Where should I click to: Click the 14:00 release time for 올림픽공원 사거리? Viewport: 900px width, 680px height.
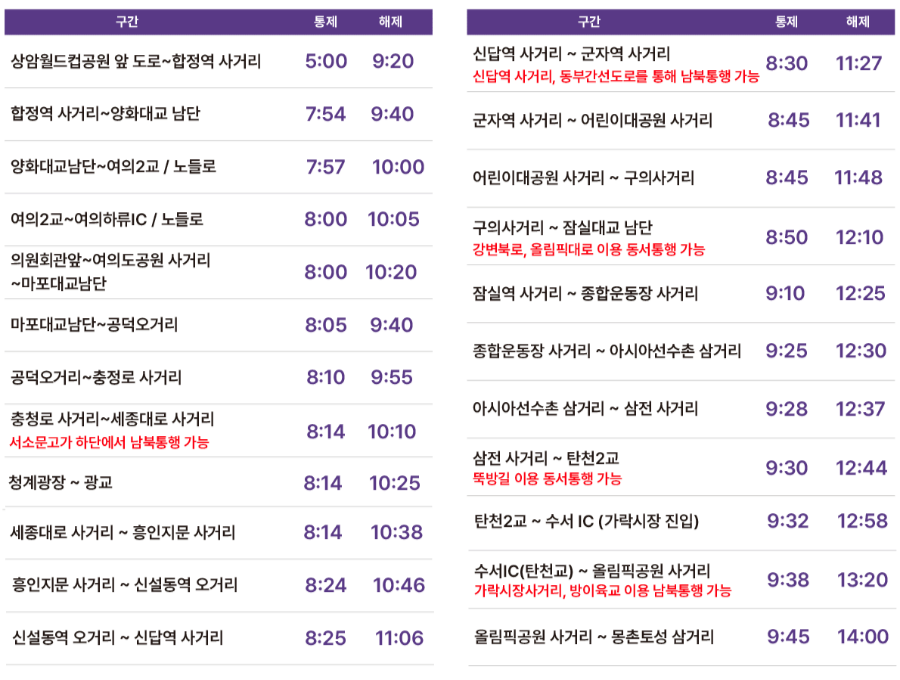click(x=862, y=637)
